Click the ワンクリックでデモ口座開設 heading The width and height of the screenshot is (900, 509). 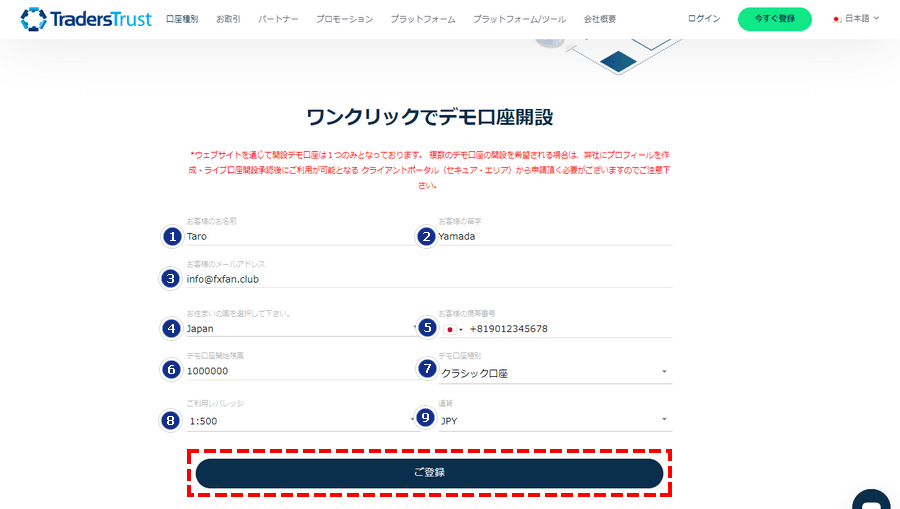[x=429, y=117]
